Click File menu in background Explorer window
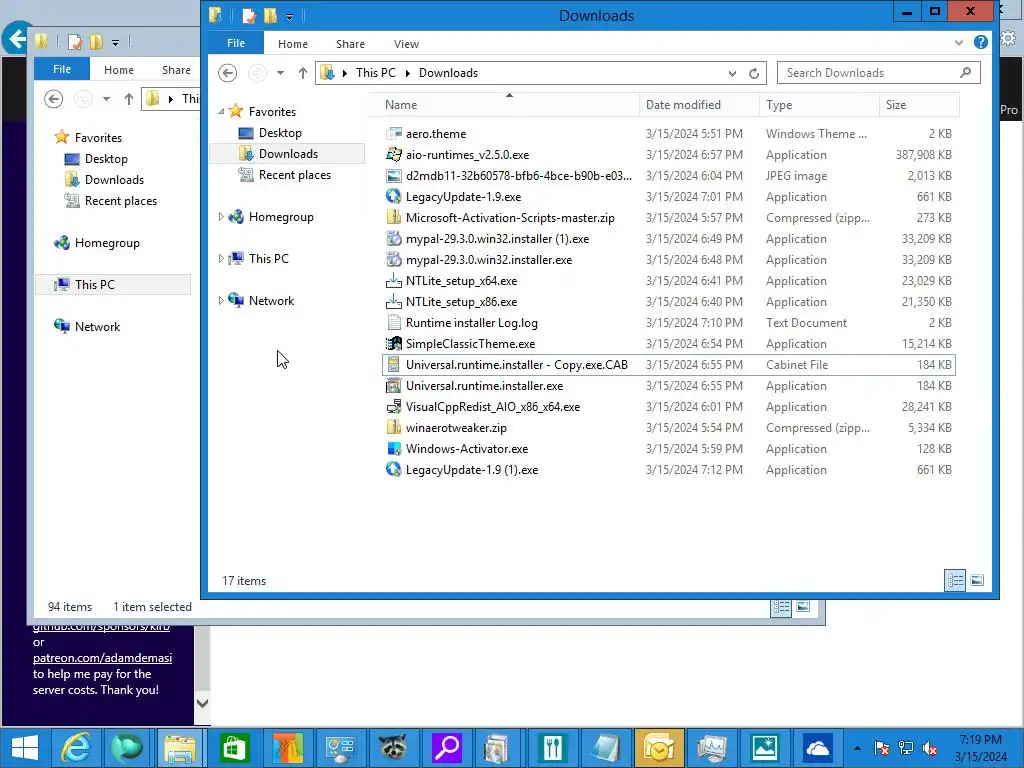This screenshot has height=768, width=1024. (61, 69)
